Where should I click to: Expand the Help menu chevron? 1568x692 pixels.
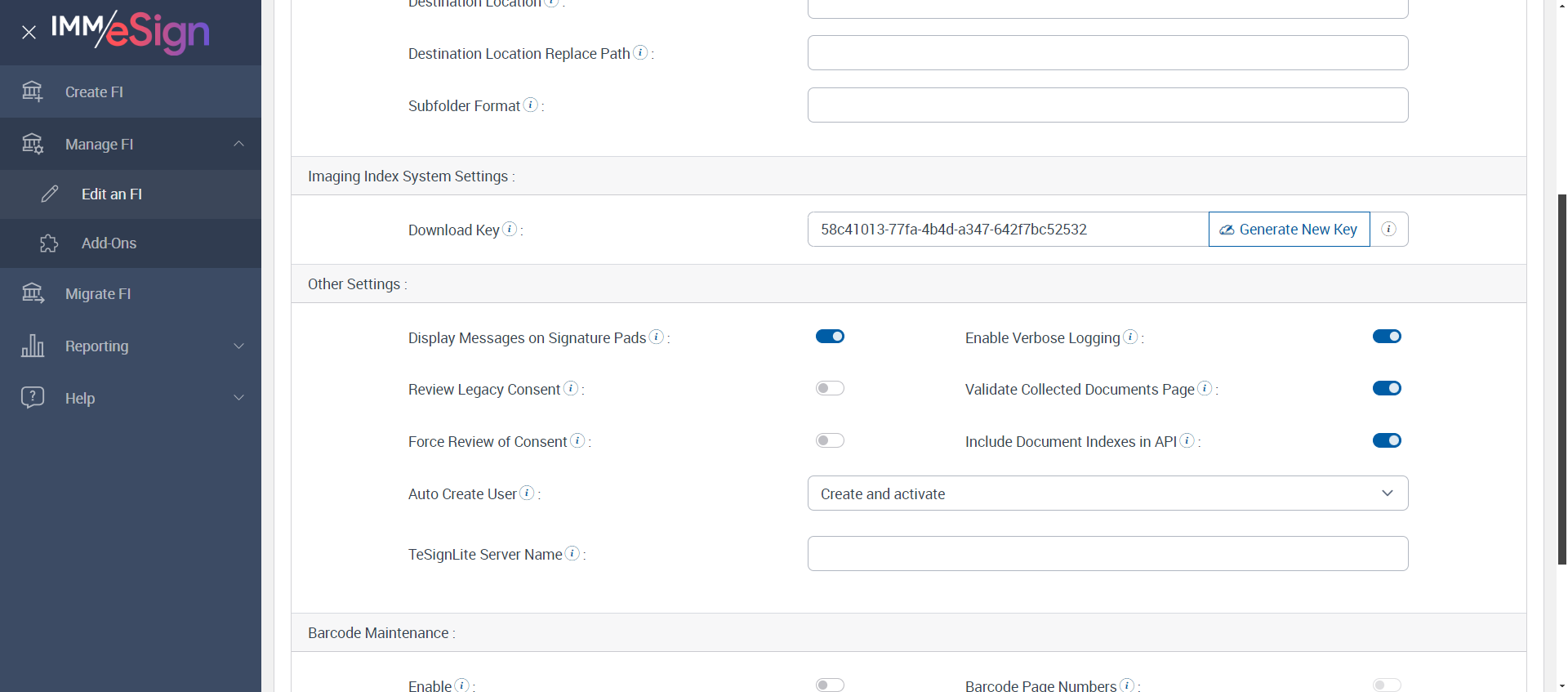click(238, 398)
